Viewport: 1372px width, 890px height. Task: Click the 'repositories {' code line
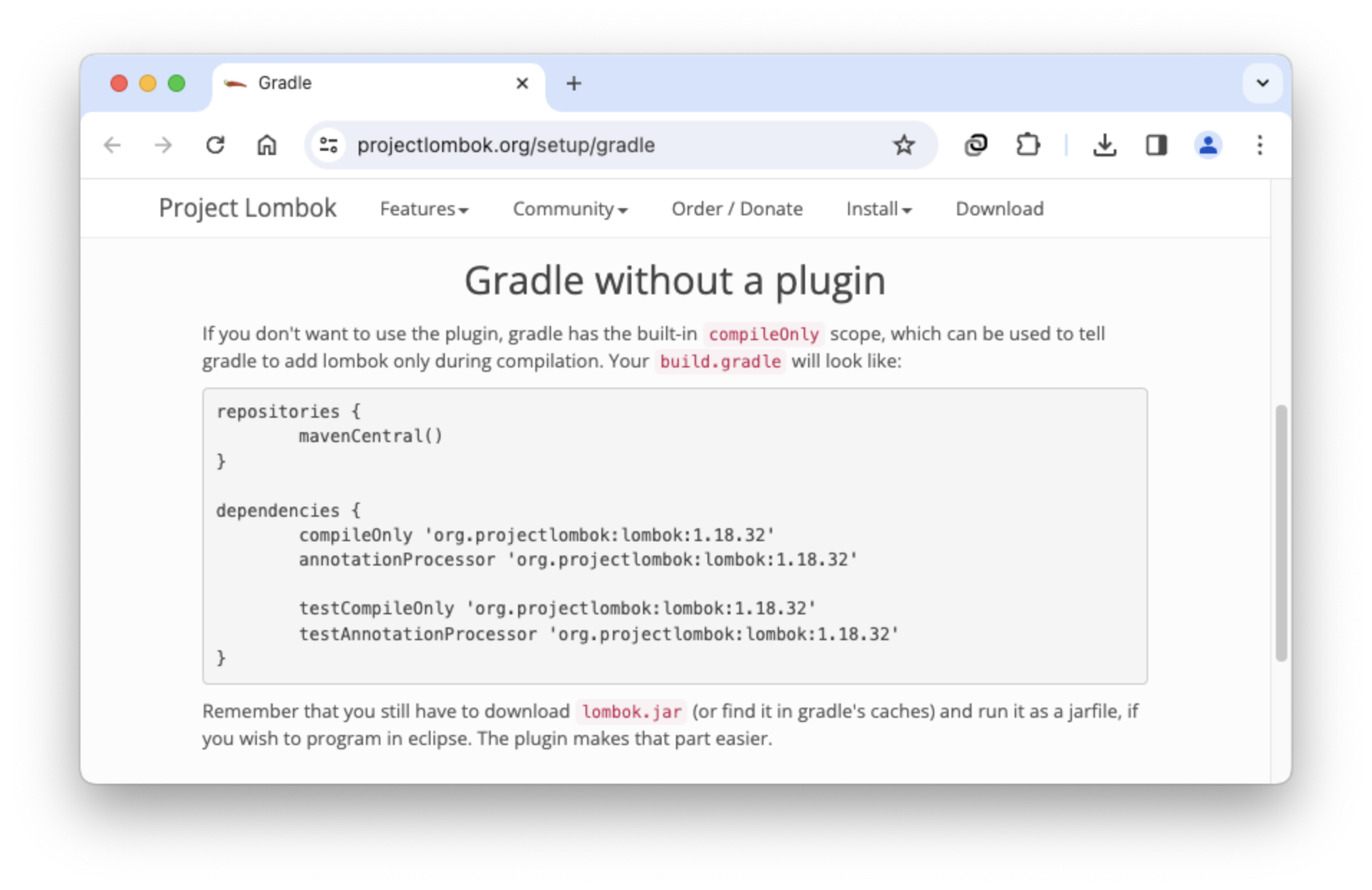pyautogui.click(x=288, y=411)
